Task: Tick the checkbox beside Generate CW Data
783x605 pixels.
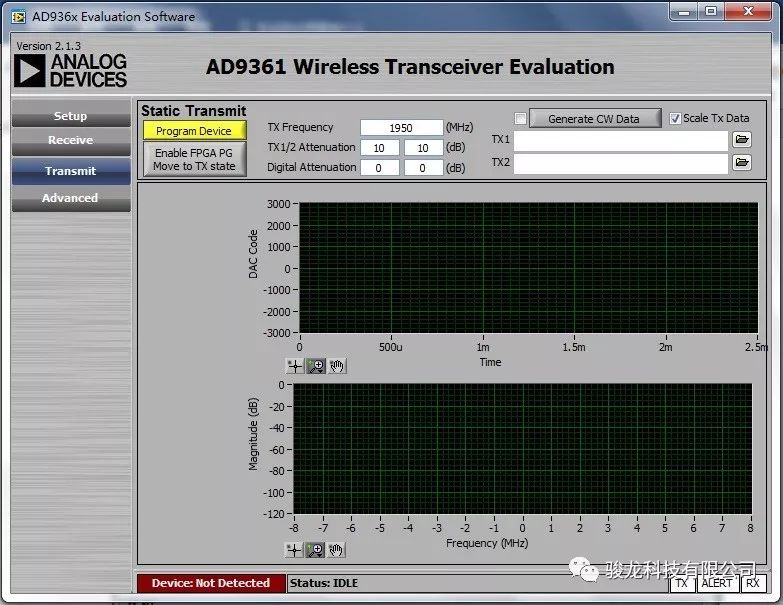Action: click(x=520, y=119)
